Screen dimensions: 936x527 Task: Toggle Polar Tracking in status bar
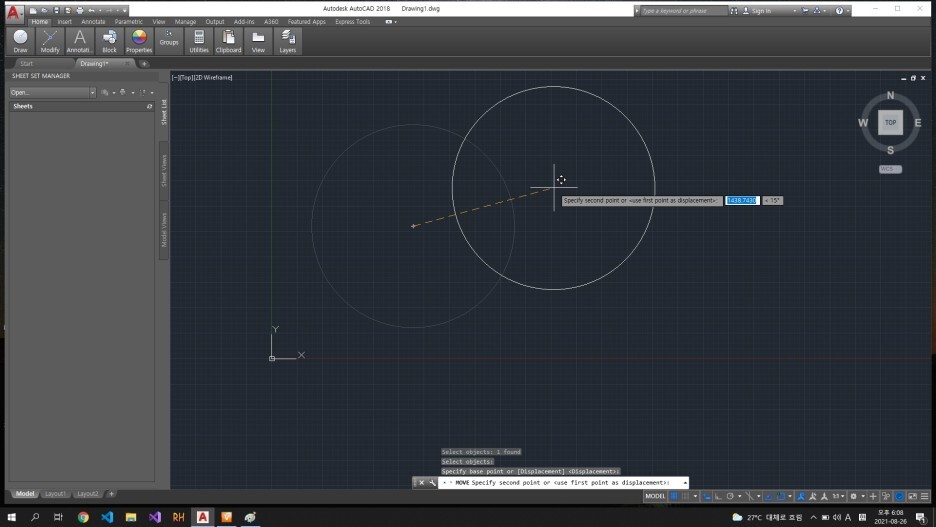tap(730, 496)
